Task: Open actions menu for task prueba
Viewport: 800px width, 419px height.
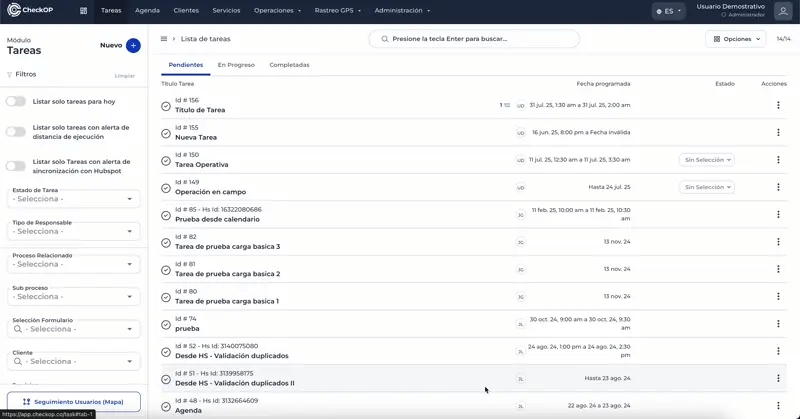Action: 778,324
